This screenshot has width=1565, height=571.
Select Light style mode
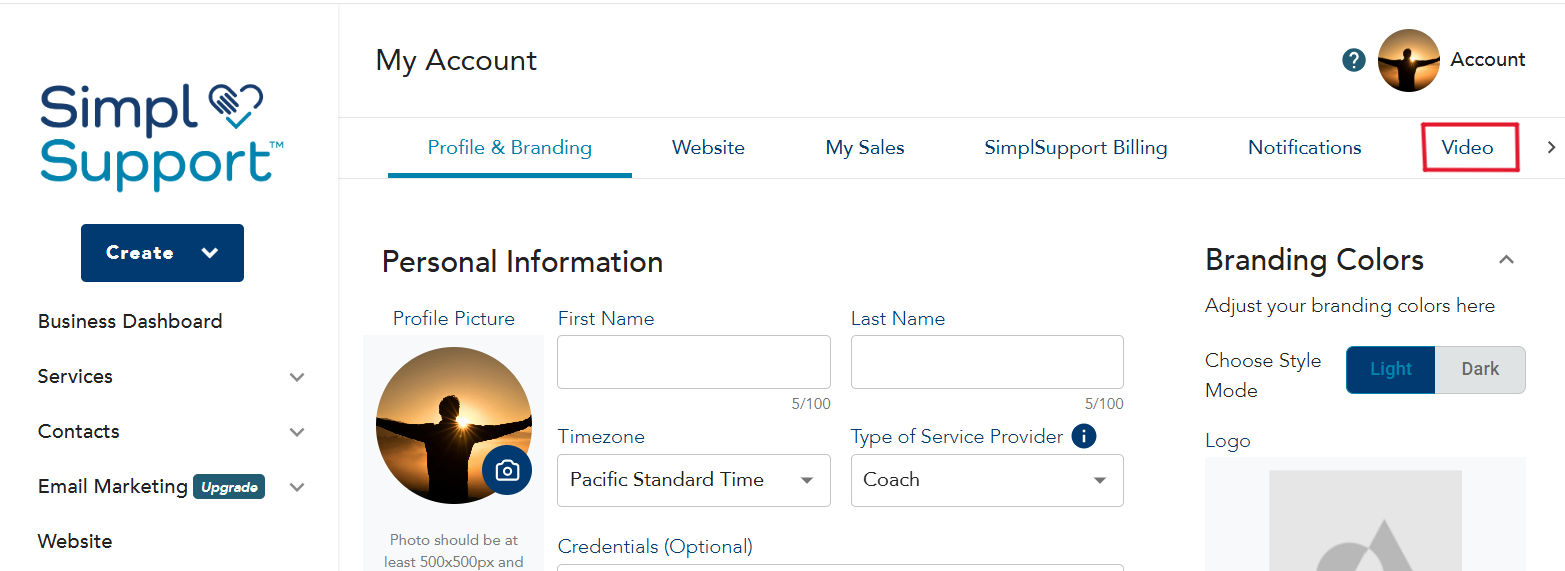click(1390, 369)
